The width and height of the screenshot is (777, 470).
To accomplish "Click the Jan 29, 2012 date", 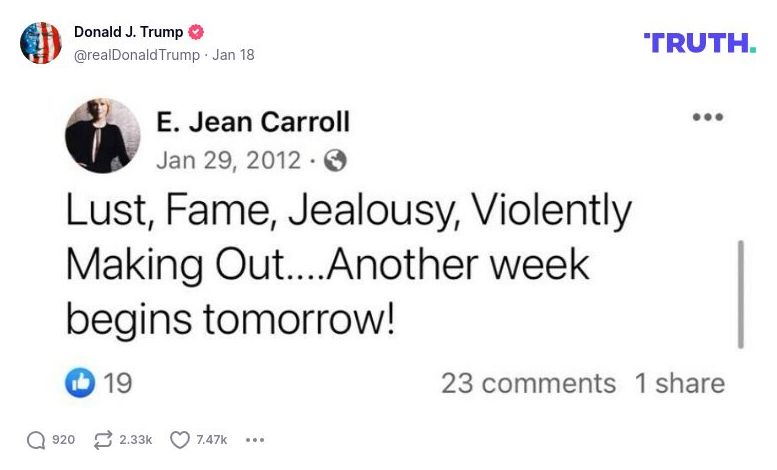I will click(x=228, y=160).
